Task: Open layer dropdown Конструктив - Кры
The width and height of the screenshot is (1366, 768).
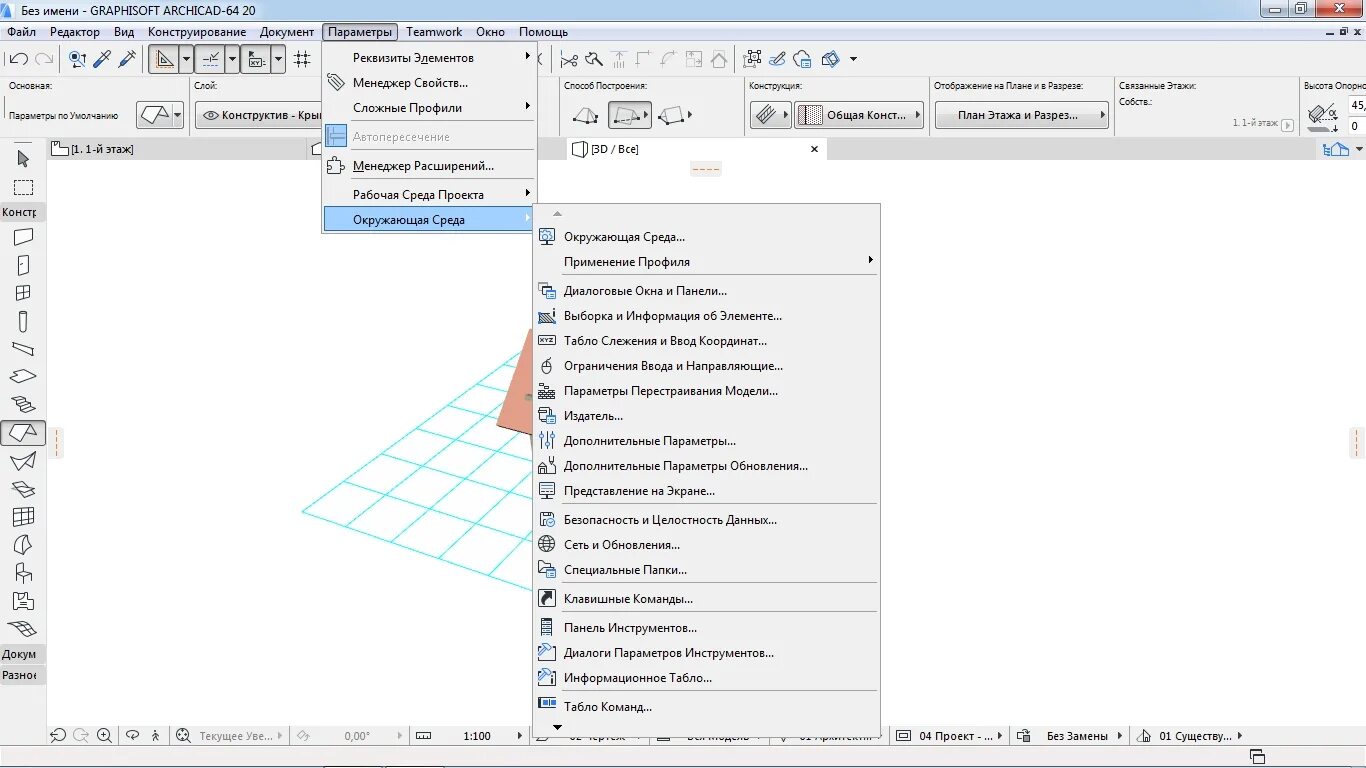Action: (x=259, y=115)
